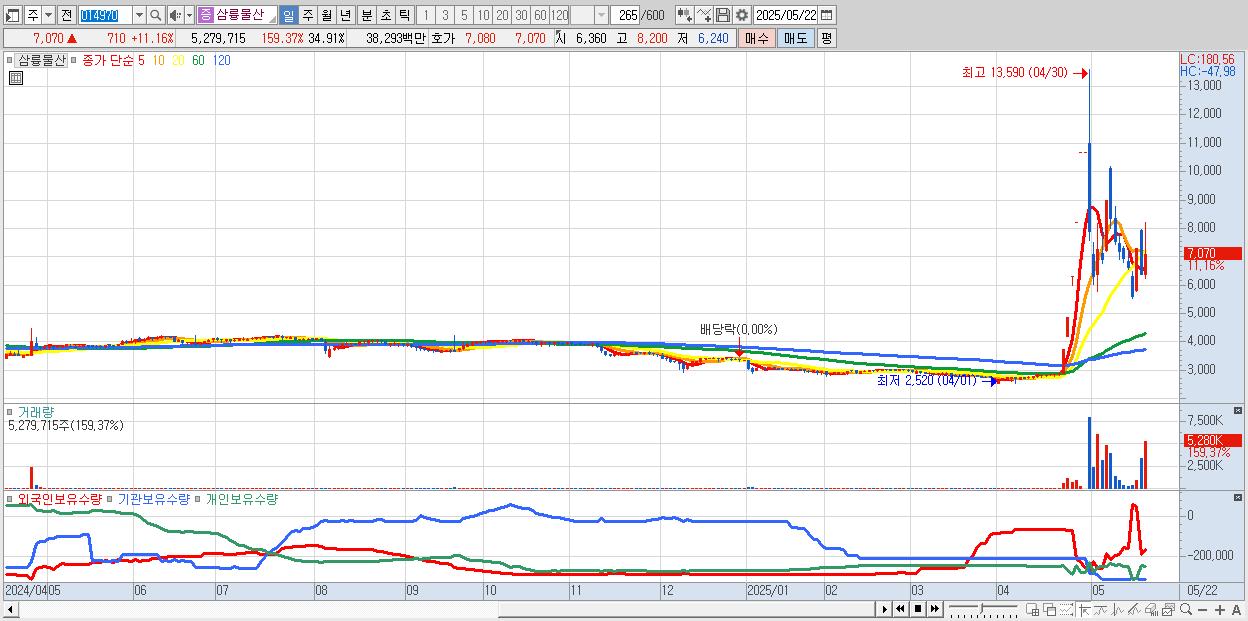Click the stock code input 014970
This screenshot has width=1248, height=621.
pyautogui.click(x=106, y=15)
